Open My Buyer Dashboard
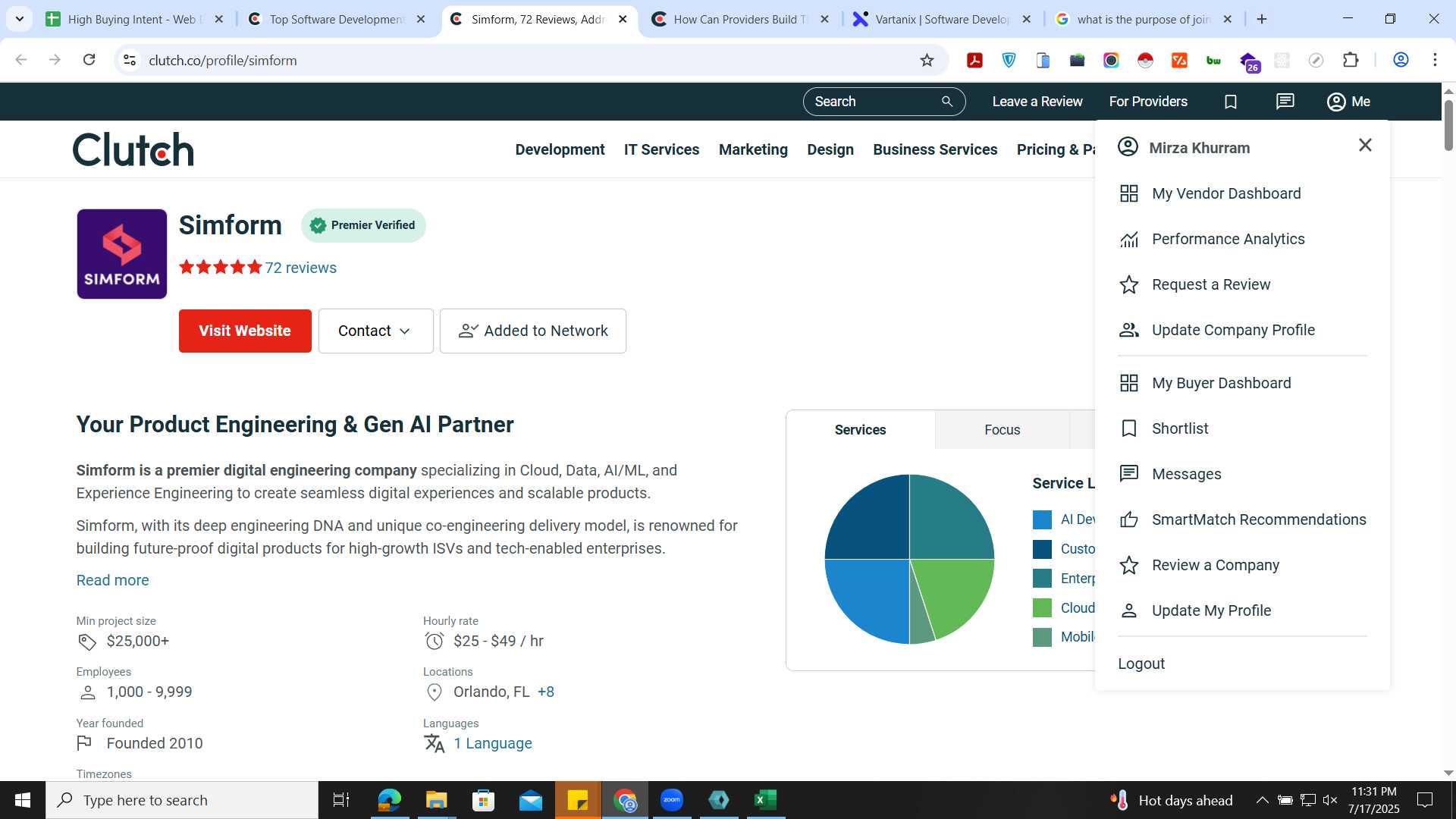 (1221, 383)
